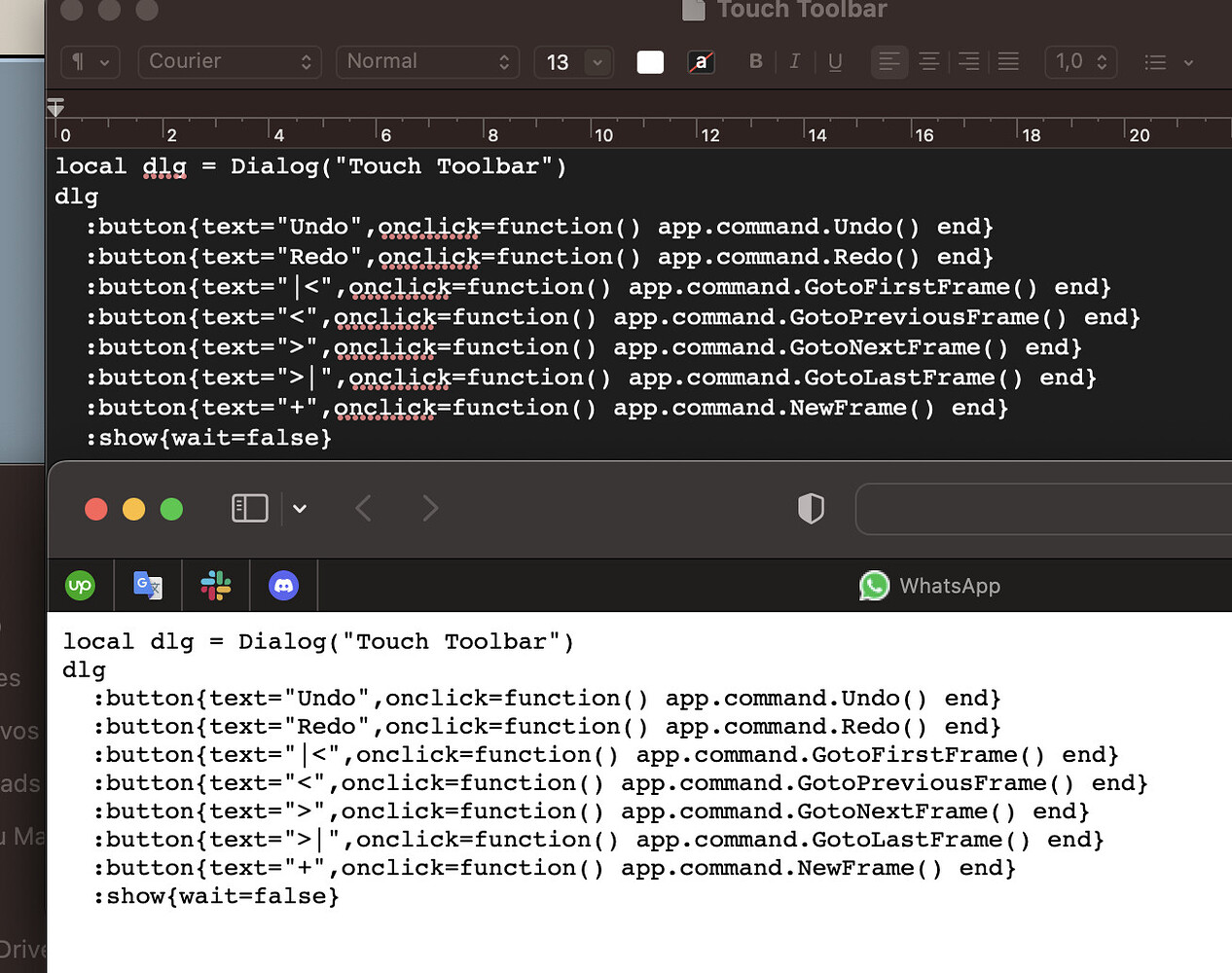Open the Courier font dropdown

[229, 61]
